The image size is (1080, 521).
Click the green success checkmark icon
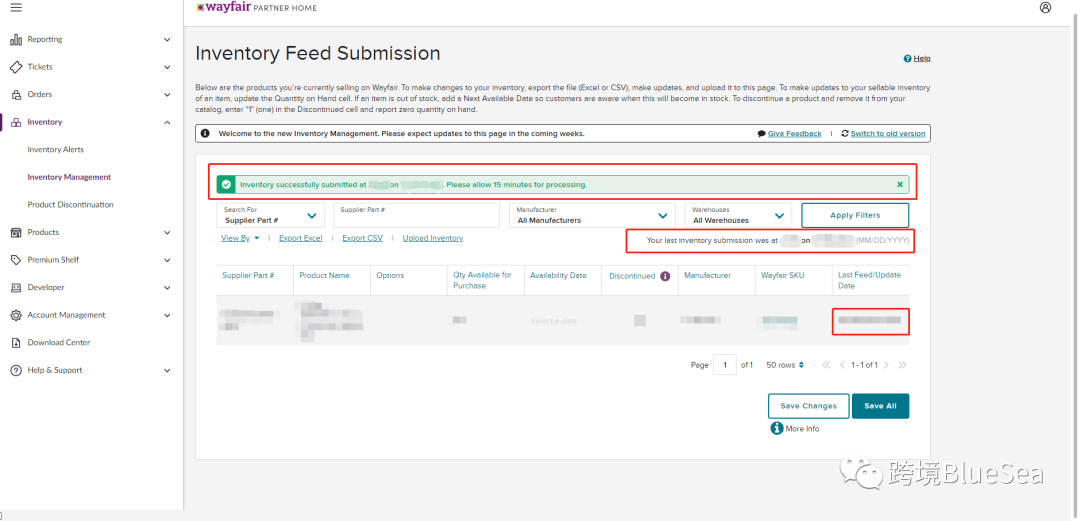click(226, 185)
